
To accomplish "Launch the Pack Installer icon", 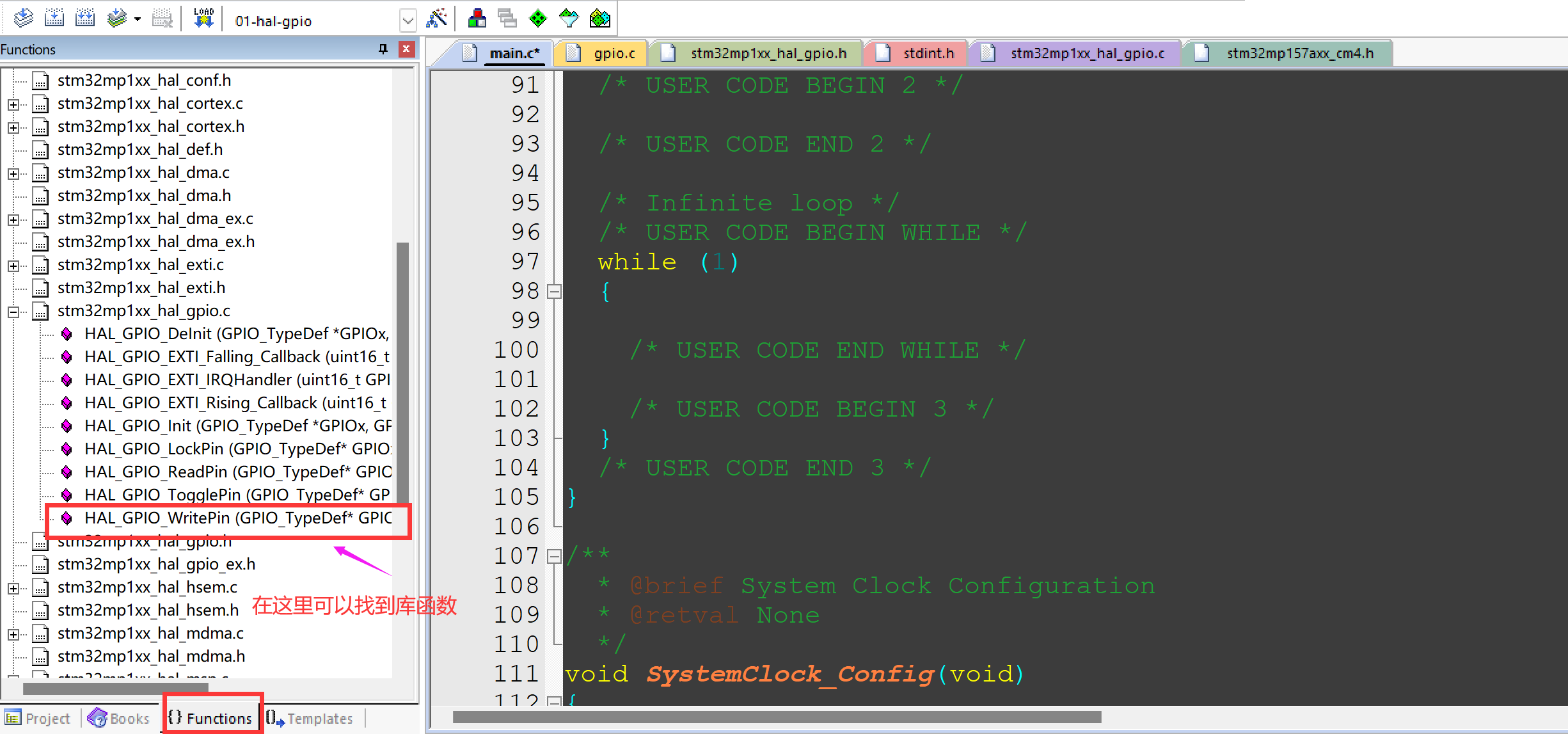I will (599, 19).
